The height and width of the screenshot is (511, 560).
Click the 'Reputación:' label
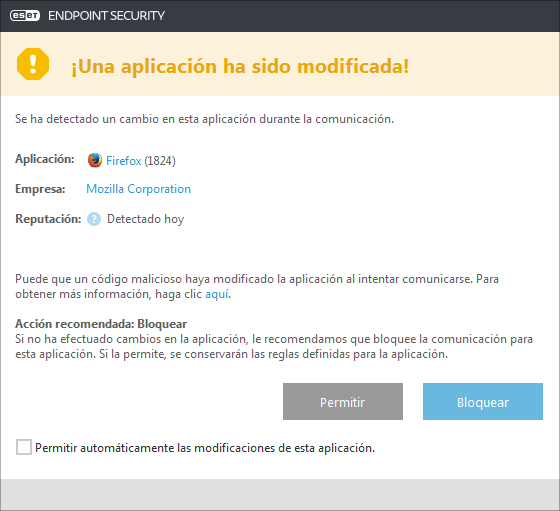tap(48, 219)
